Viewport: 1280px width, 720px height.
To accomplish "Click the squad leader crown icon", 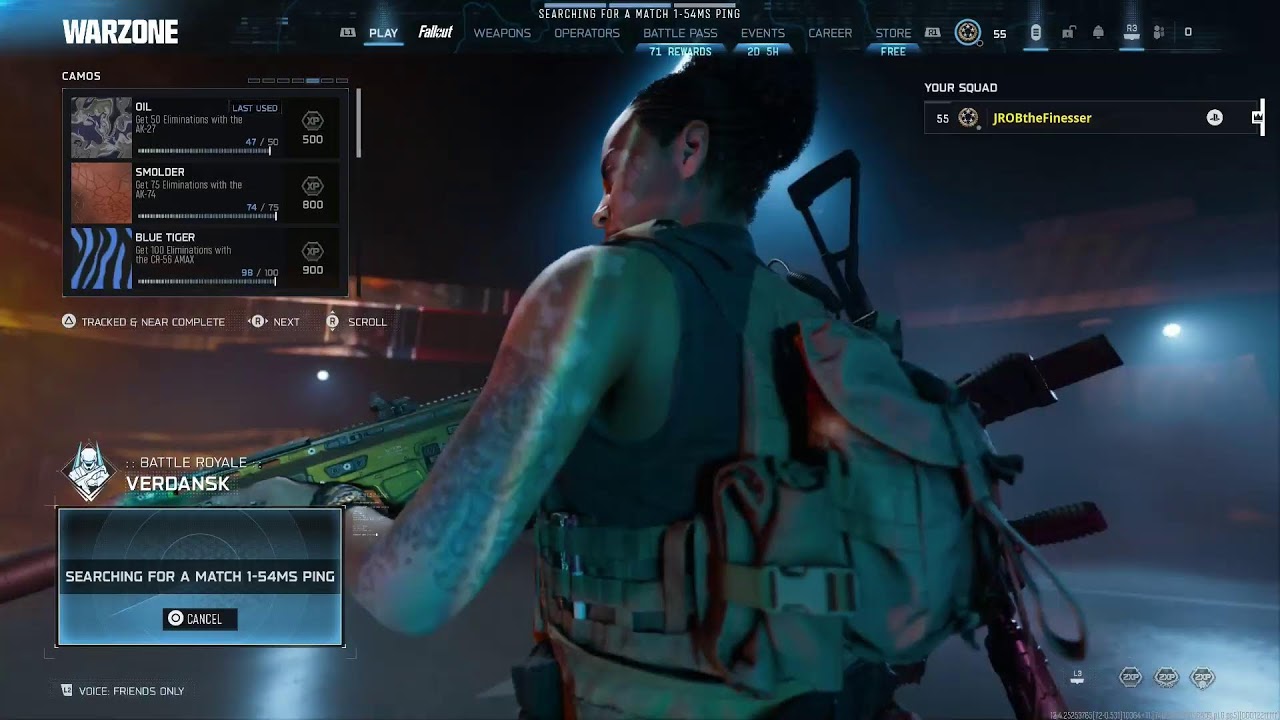I will pos(1257,118).
